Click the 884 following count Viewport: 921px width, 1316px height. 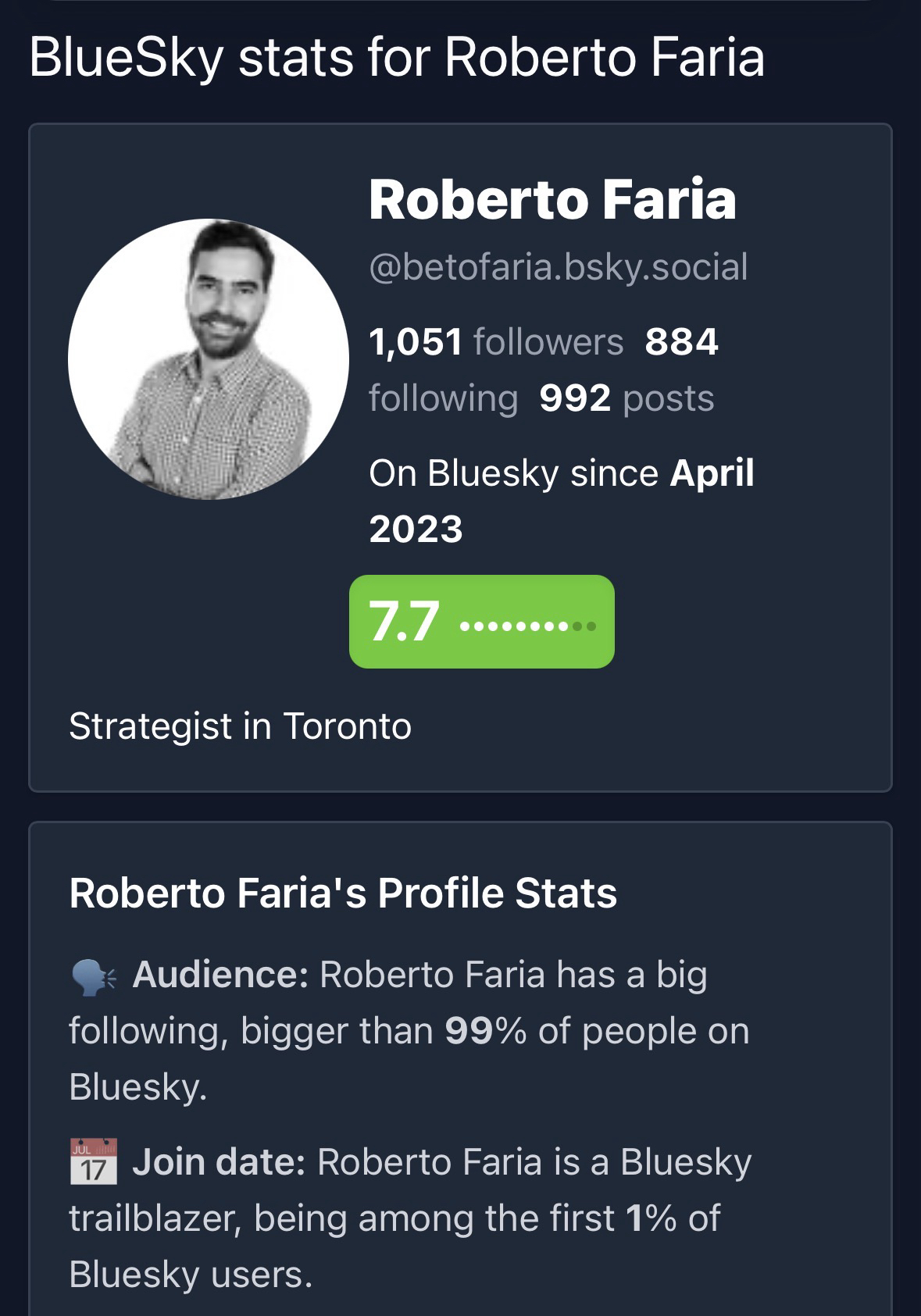tap(681, 342)
